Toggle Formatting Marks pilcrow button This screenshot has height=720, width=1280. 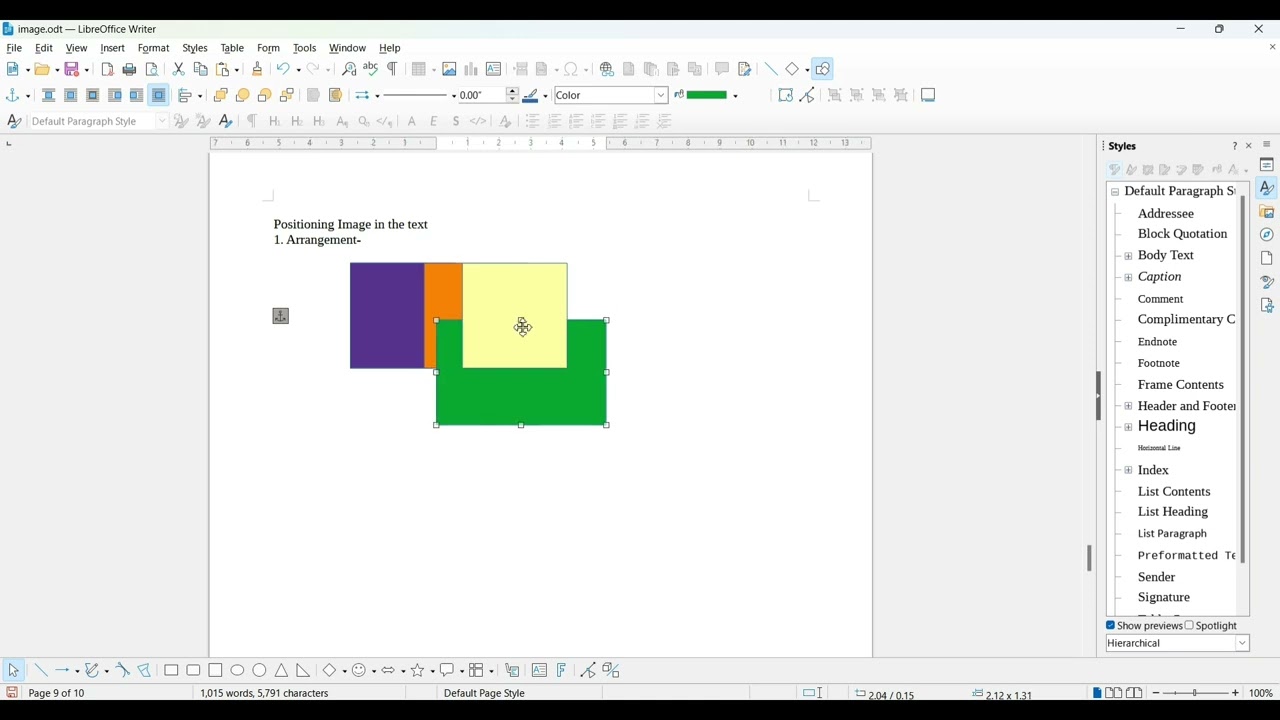394,70
